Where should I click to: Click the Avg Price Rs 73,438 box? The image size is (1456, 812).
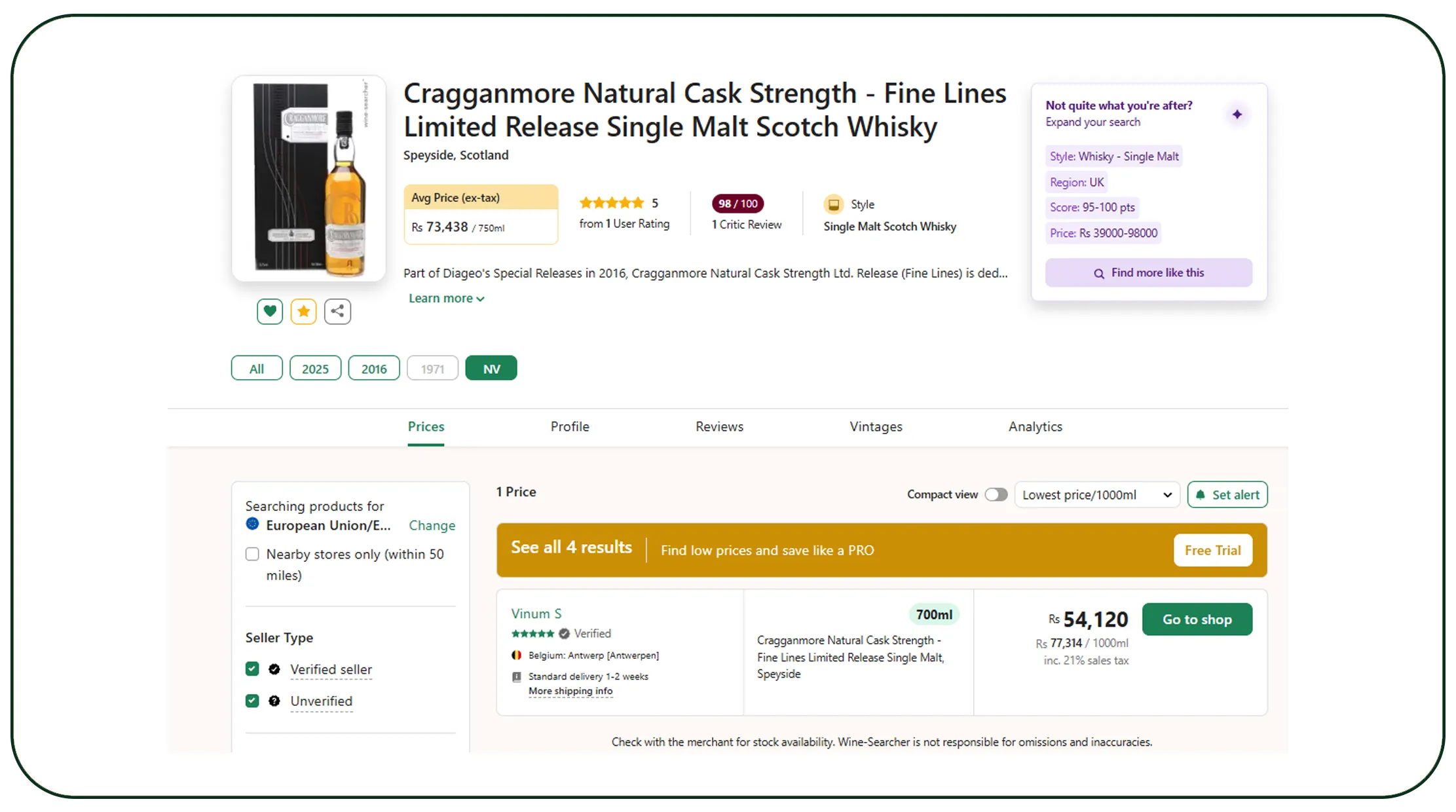tap(481, 214)
